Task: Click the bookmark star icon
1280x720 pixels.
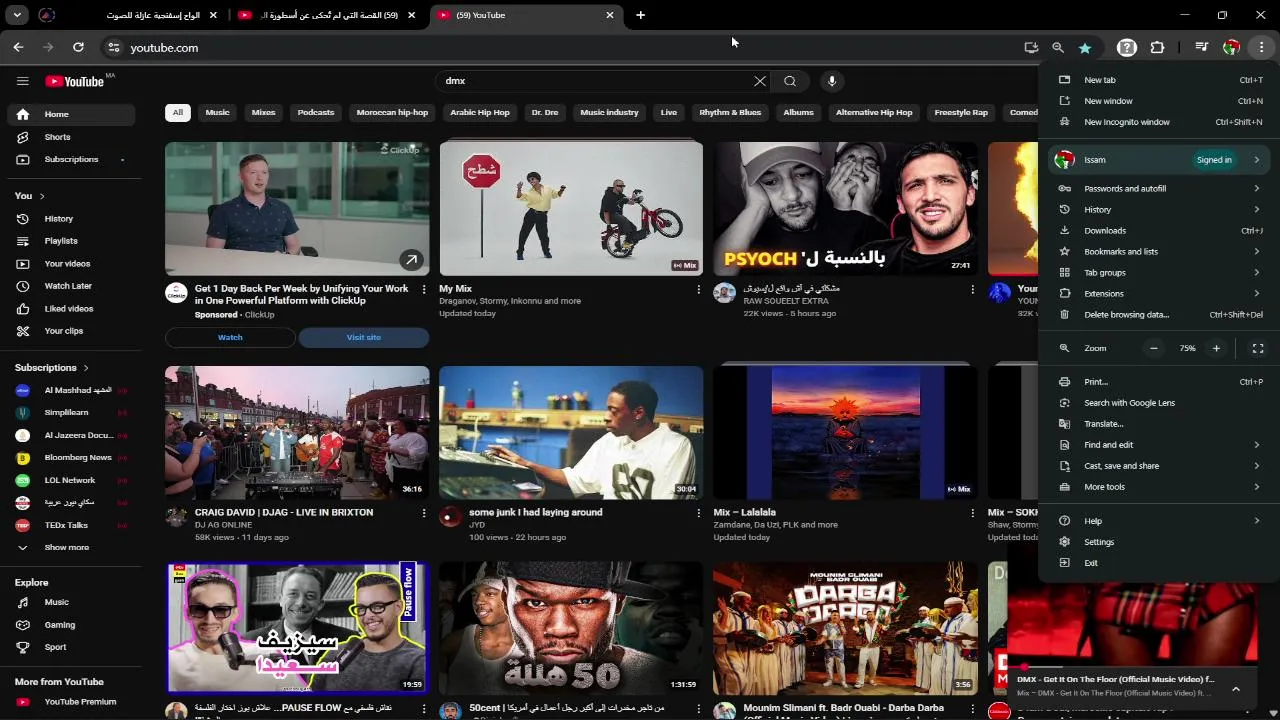Action: pyautogui.click(x=1085, y=47)
